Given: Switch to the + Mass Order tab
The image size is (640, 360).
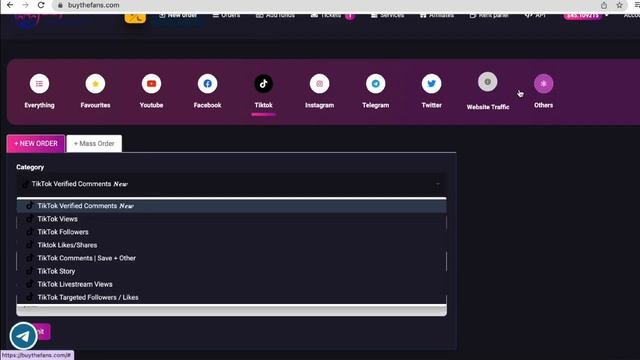Looking at the screenshot, I should point(94,144).
